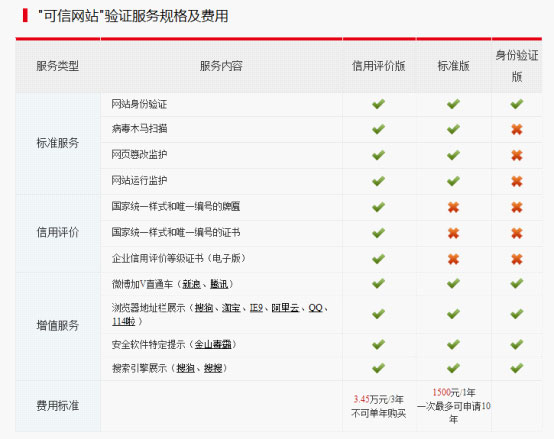The image size is (554, 439).
Task: Click the green check for 网站身份验证 信用评价版
Action: click(x=378, y=104)
